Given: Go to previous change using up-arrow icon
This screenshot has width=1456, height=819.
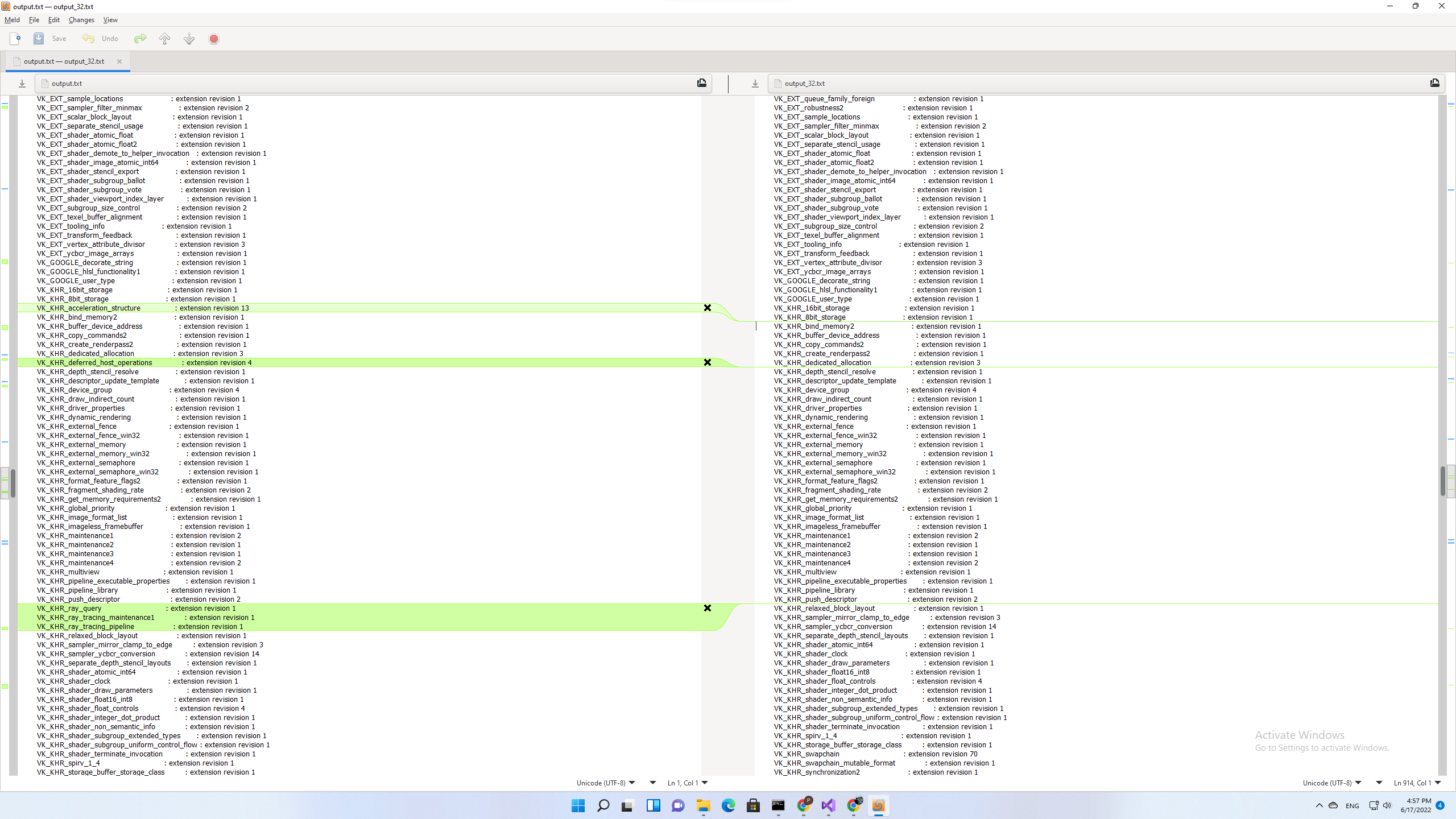Looking at the screenshot, I should 164,38.
